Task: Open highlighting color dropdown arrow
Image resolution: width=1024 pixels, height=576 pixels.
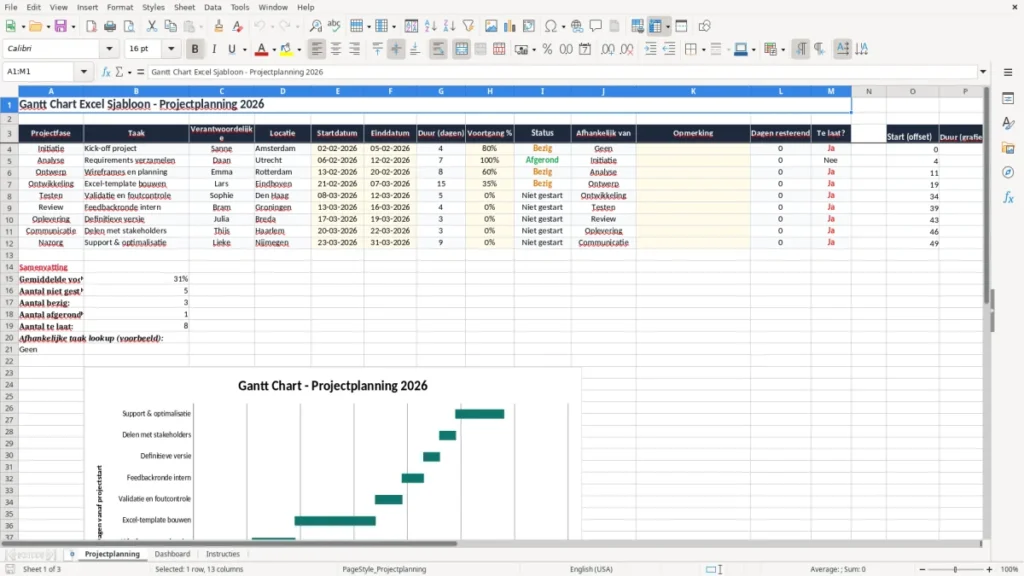Action: pyautogui.click(x=299, y=50)
